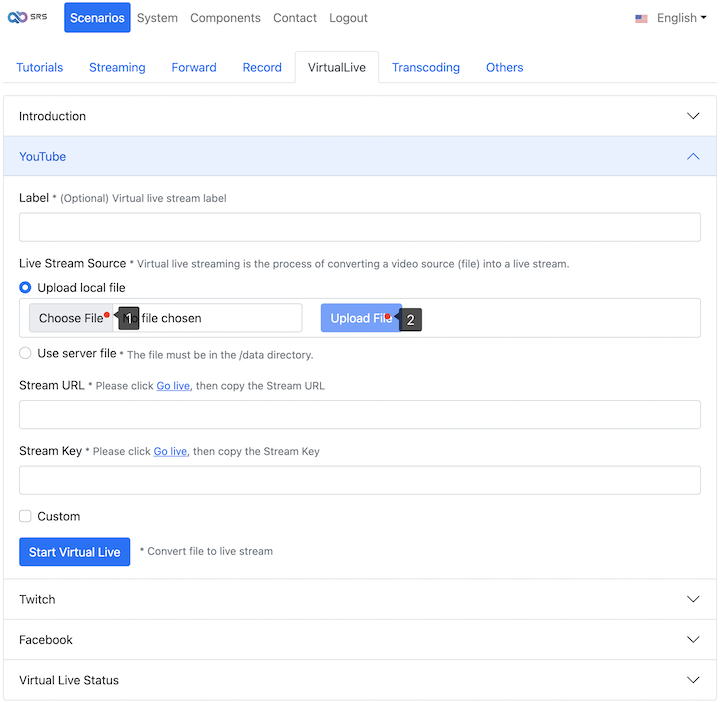Select the Use server file radio
720x702 pixels.
point(25,353)
